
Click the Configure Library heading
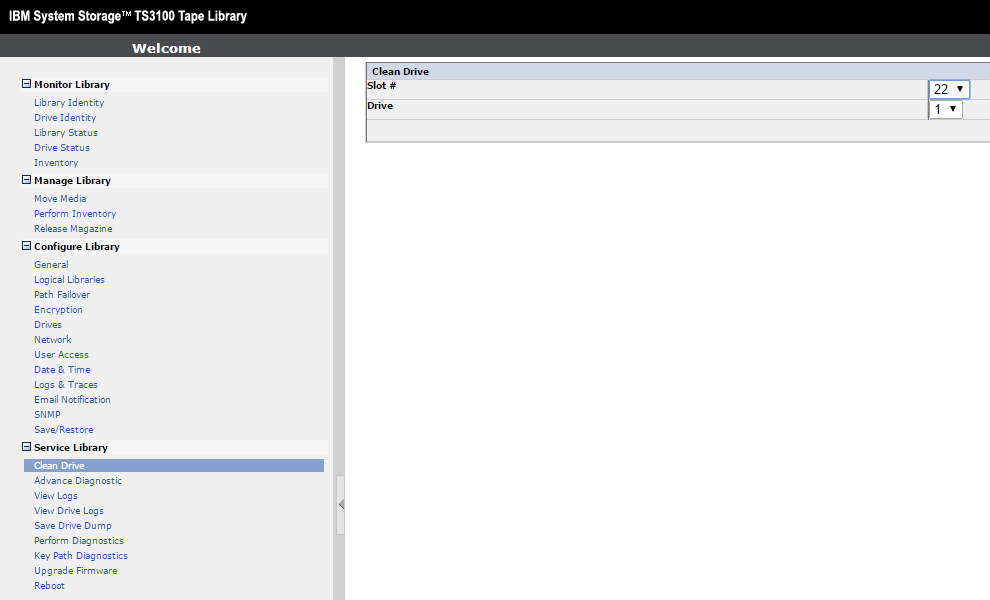[77, 247]
